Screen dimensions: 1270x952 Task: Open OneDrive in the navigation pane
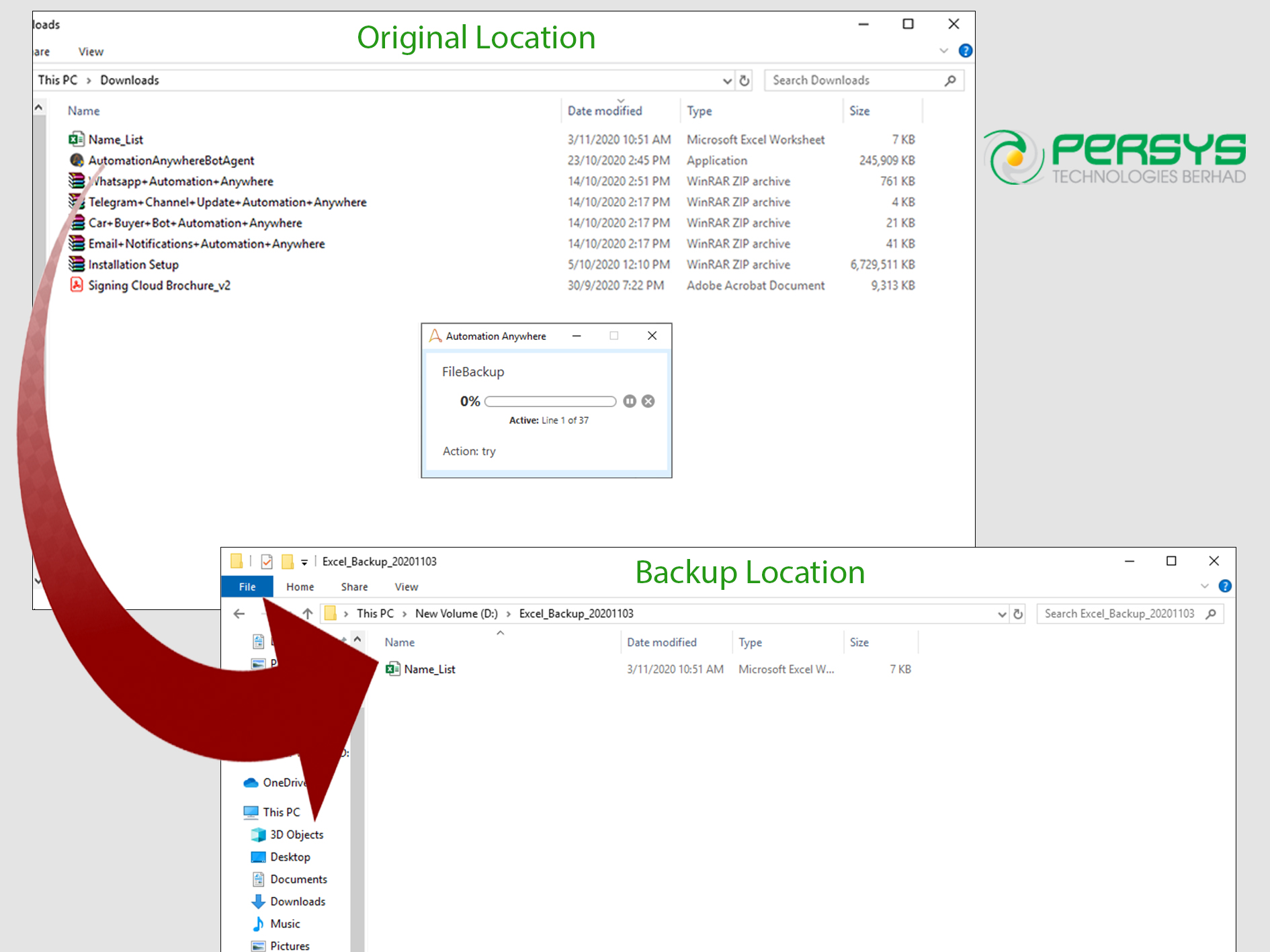point(282,783)
